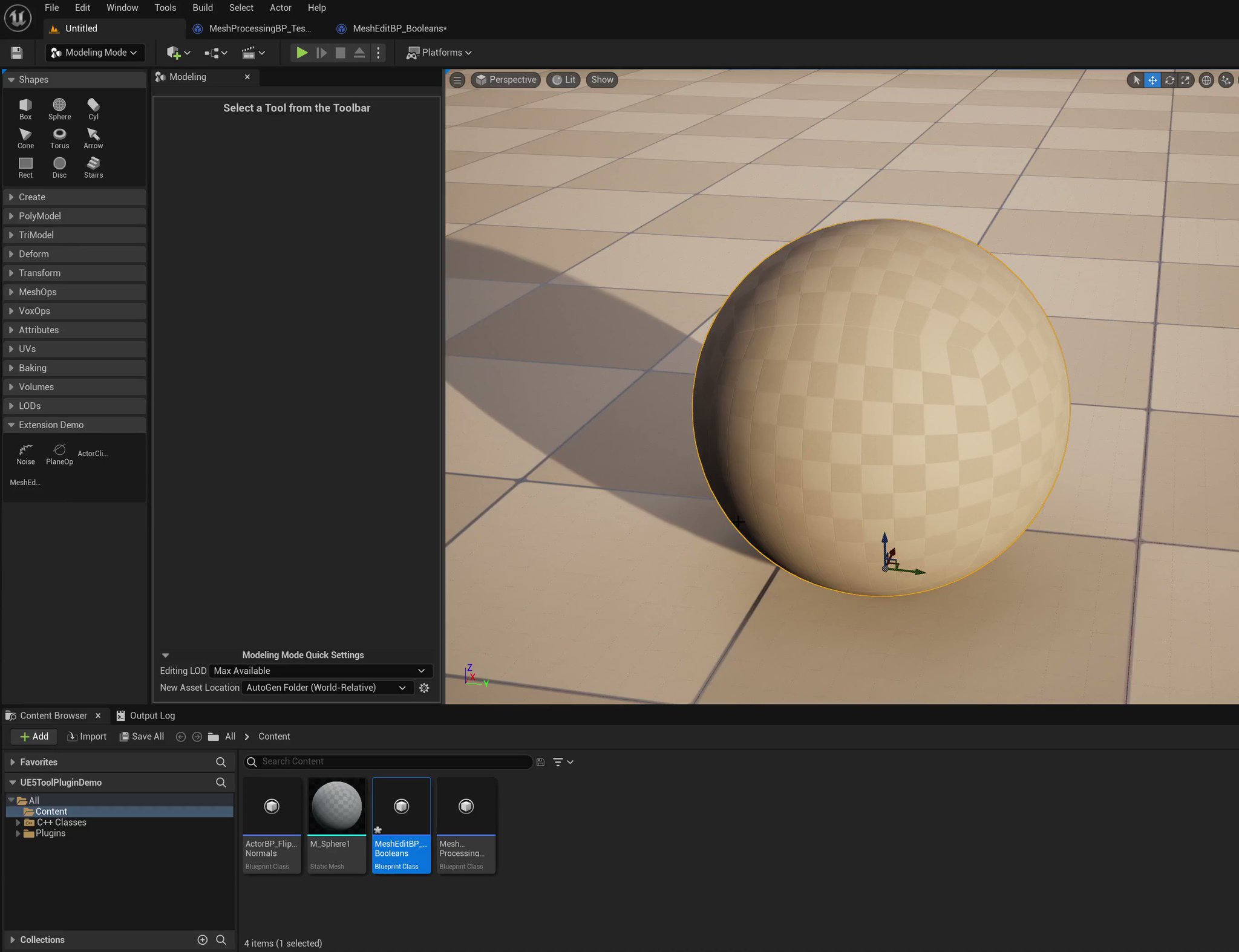Click the Import button in Content Browser
This screenshot has height=952, width=1239.
click(87, 736)
